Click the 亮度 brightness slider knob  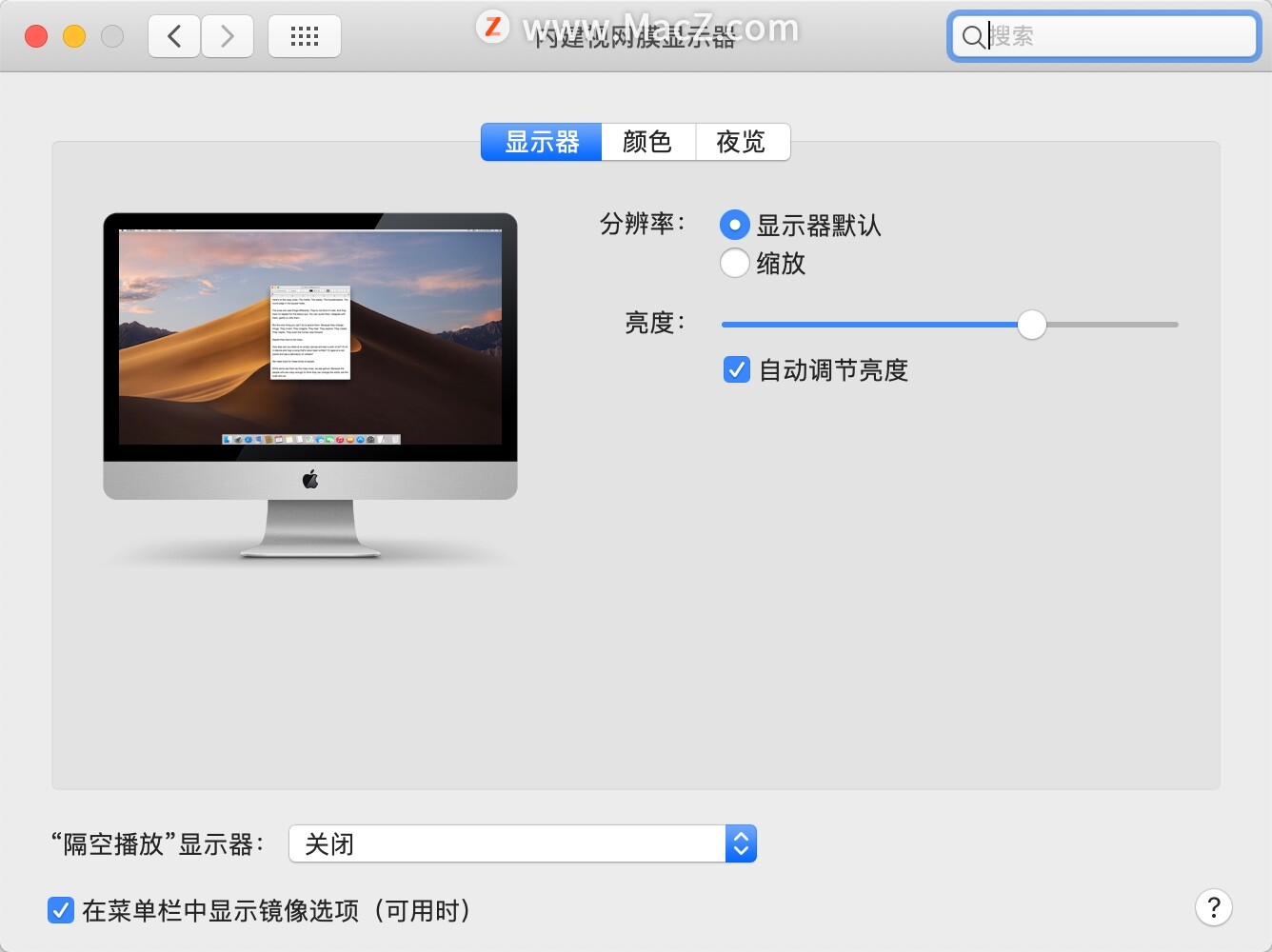[x=1032, y=325]
